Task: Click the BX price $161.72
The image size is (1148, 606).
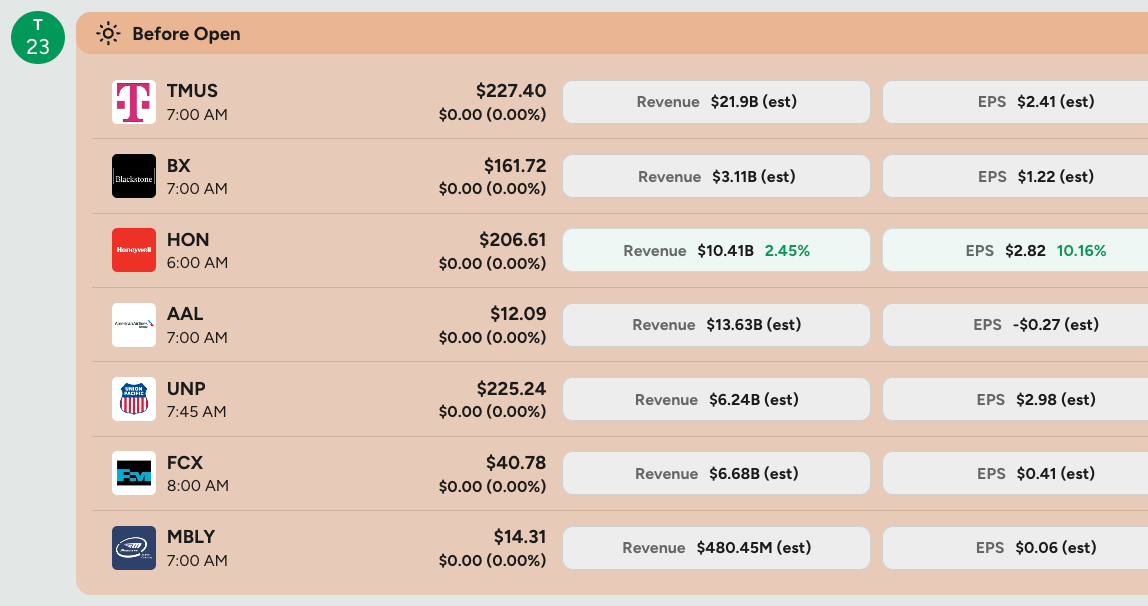Action: (x=515, y=165)
